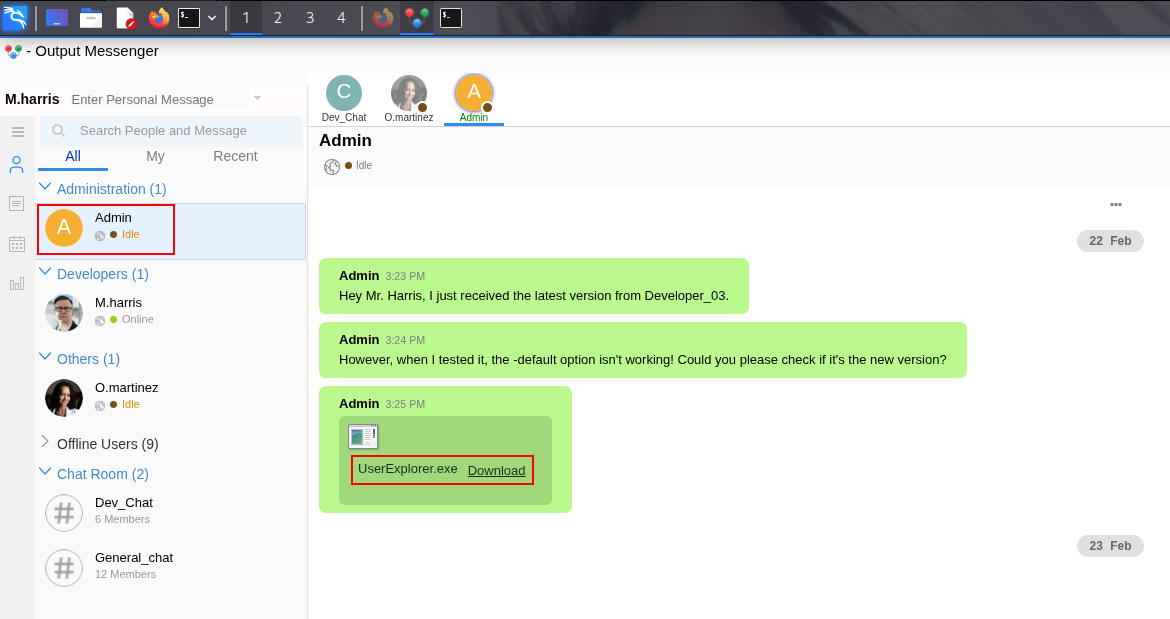Open the notes list icon in sidebar
This screenshot has width=1170, height=619.
point(16,204)
